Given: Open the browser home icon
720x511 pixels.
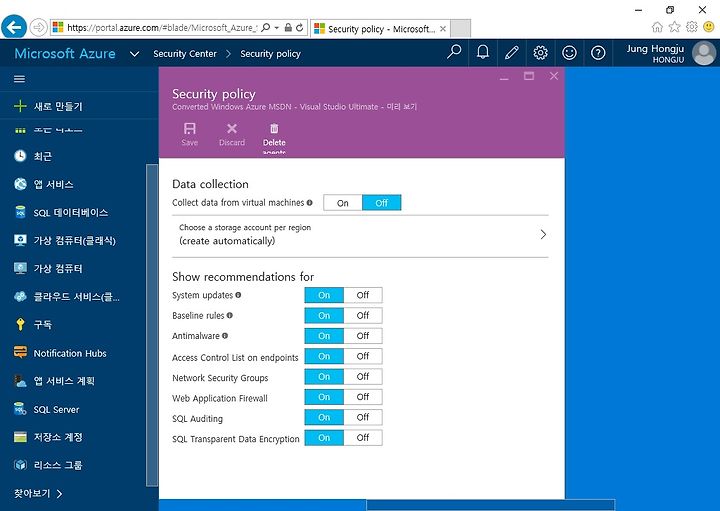Looking at the screenshot, I should click(x=657, y=27).
